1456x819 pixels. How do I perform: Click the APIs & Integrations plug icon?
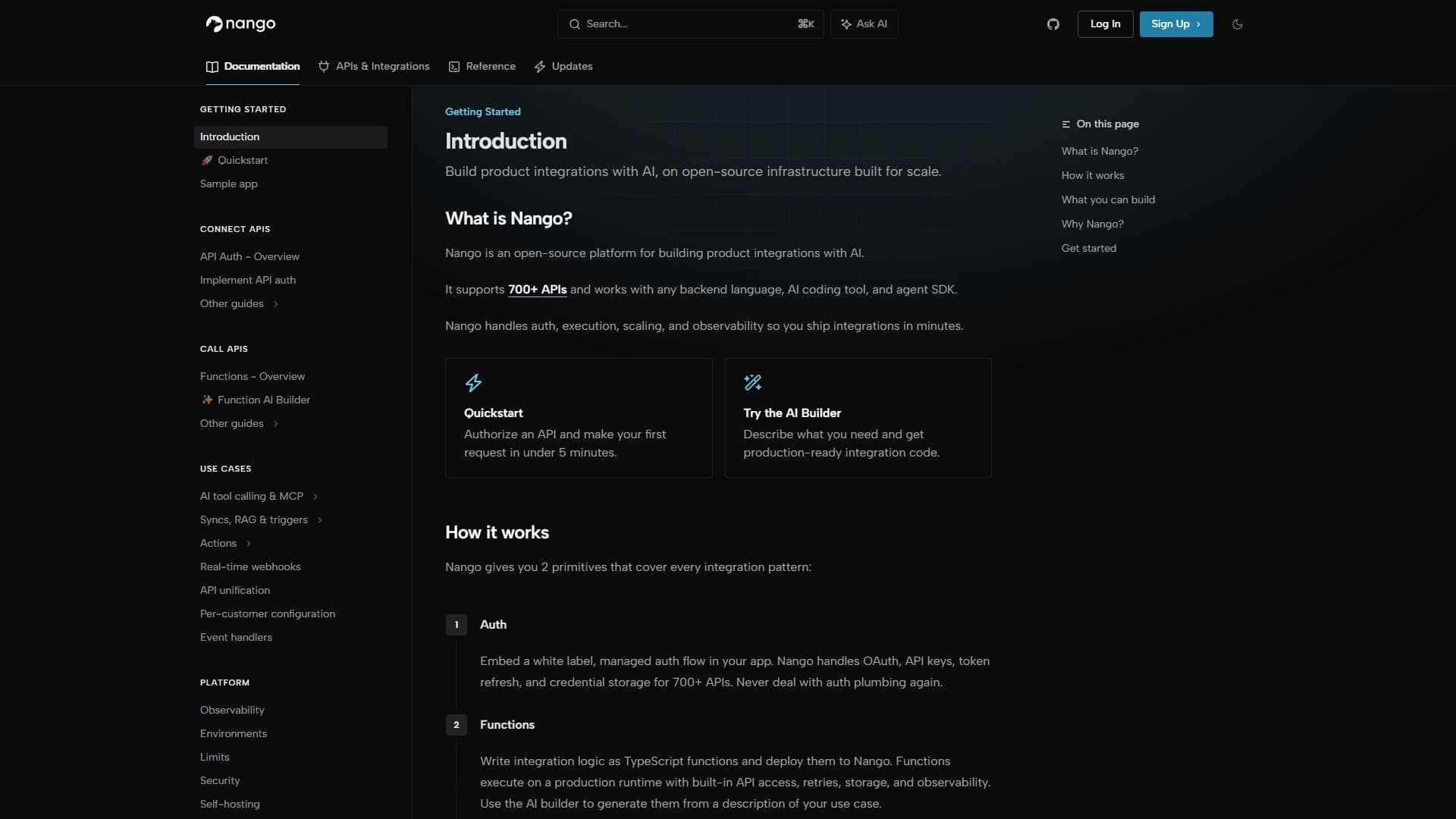point(324,67)
